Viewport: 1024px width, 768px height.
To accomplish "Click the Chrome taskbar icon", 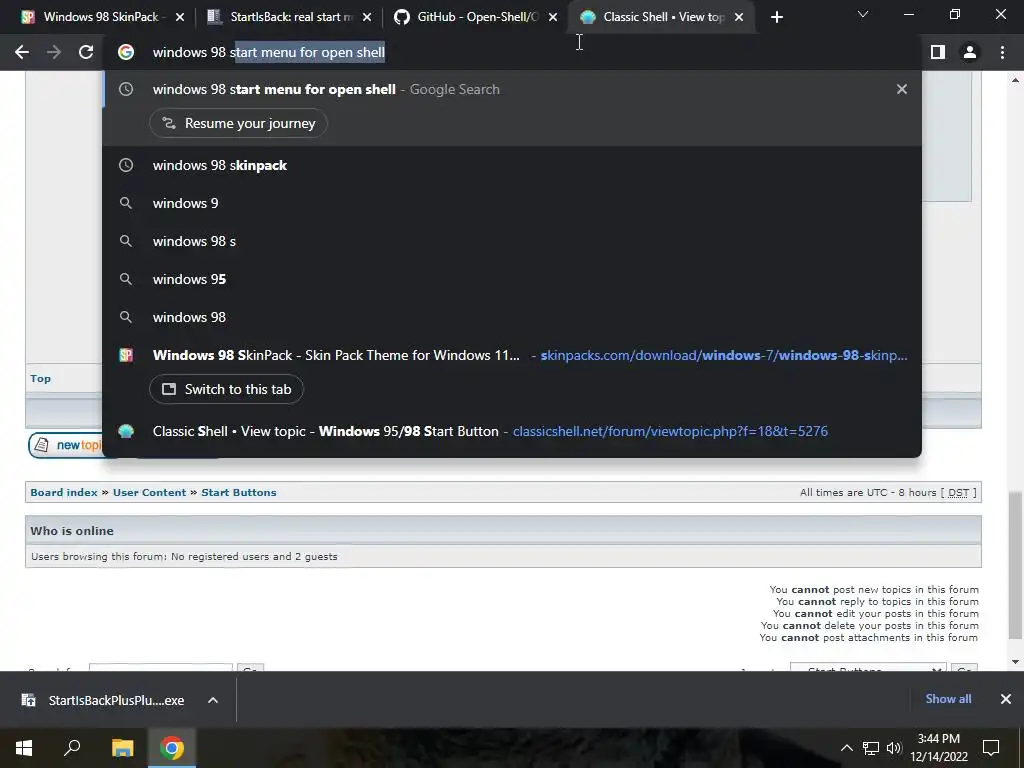I will pos(172,748).
